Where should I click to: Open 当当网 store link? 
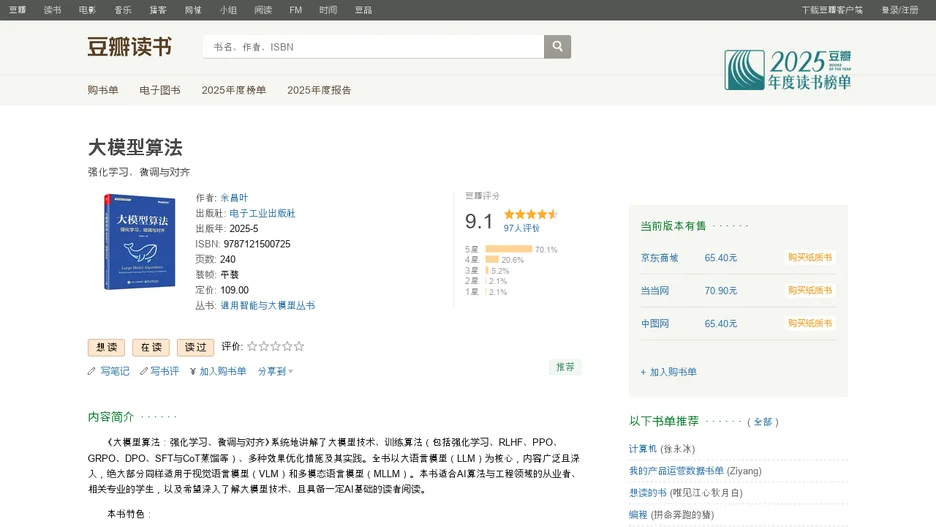655,291
